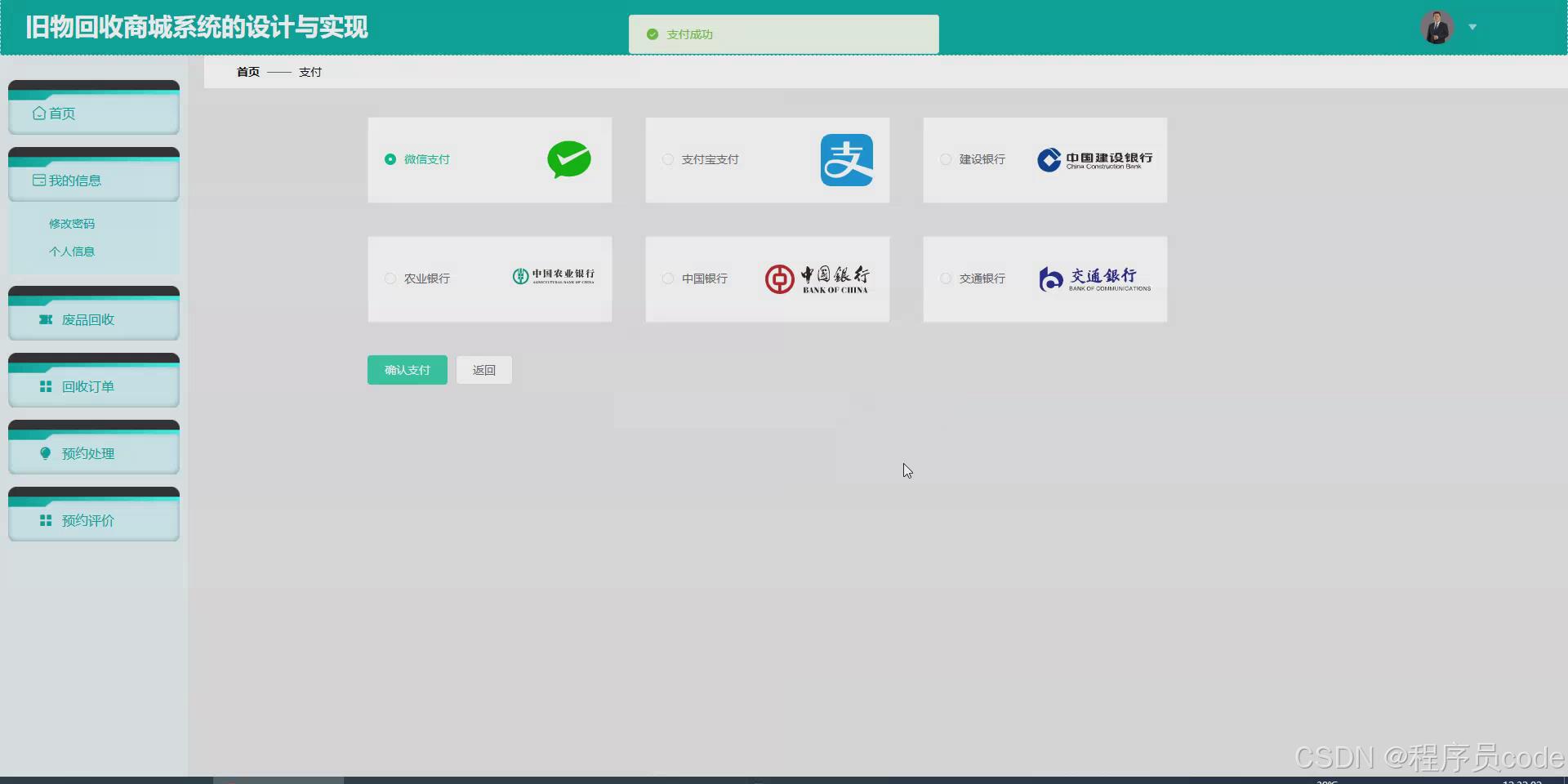1568x784 pixels.
Task: Click the 建设银行 label text
Action: coord(982,159)
